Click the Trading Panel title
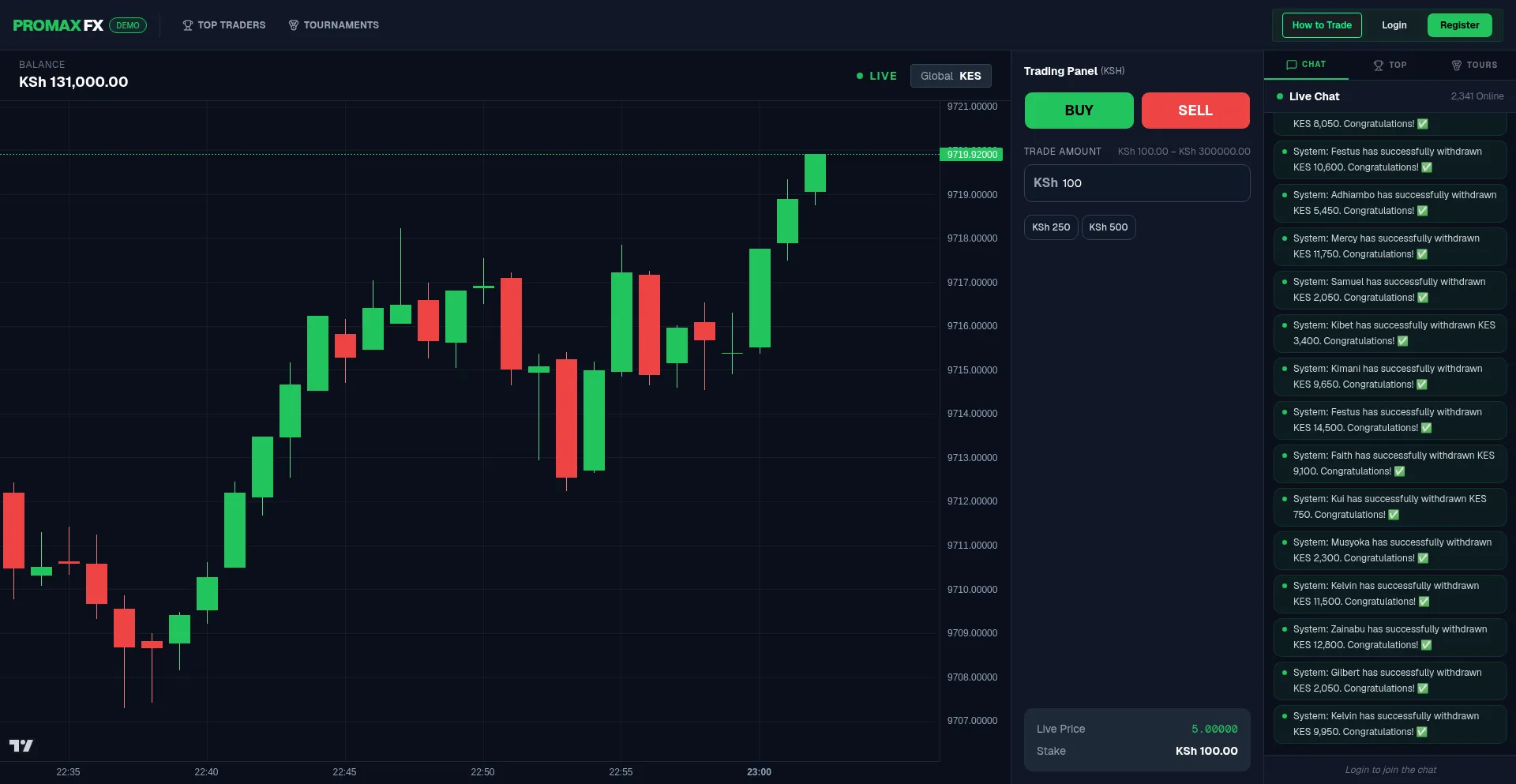 (1060, 71)
